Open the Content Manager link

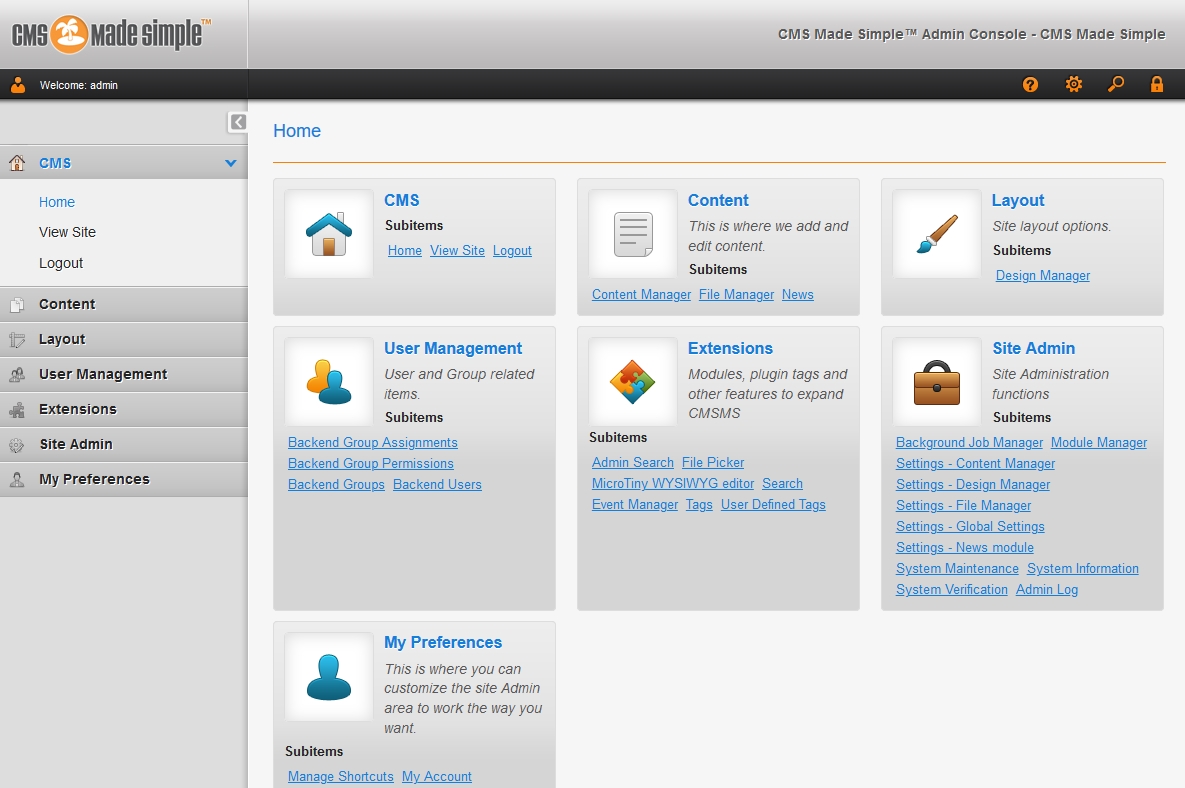(x=641, y=295)
